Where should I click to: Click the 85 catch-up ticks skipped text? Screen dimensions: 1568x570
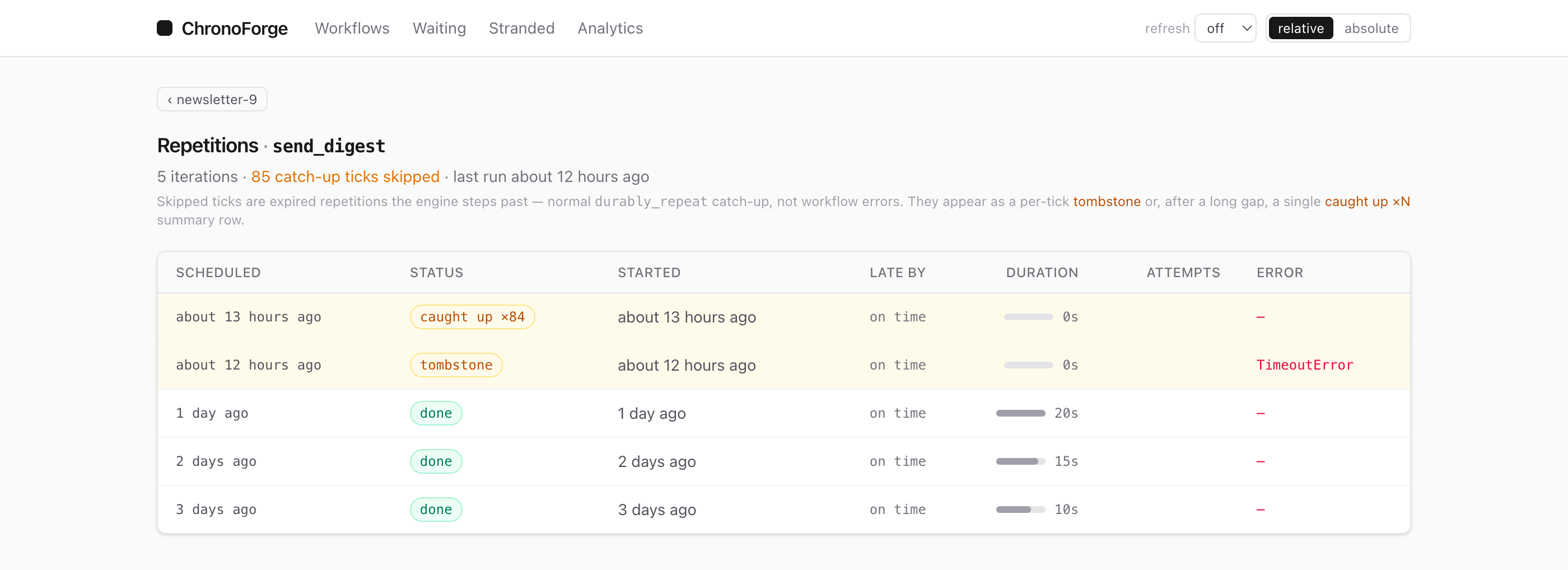point(345,176)
